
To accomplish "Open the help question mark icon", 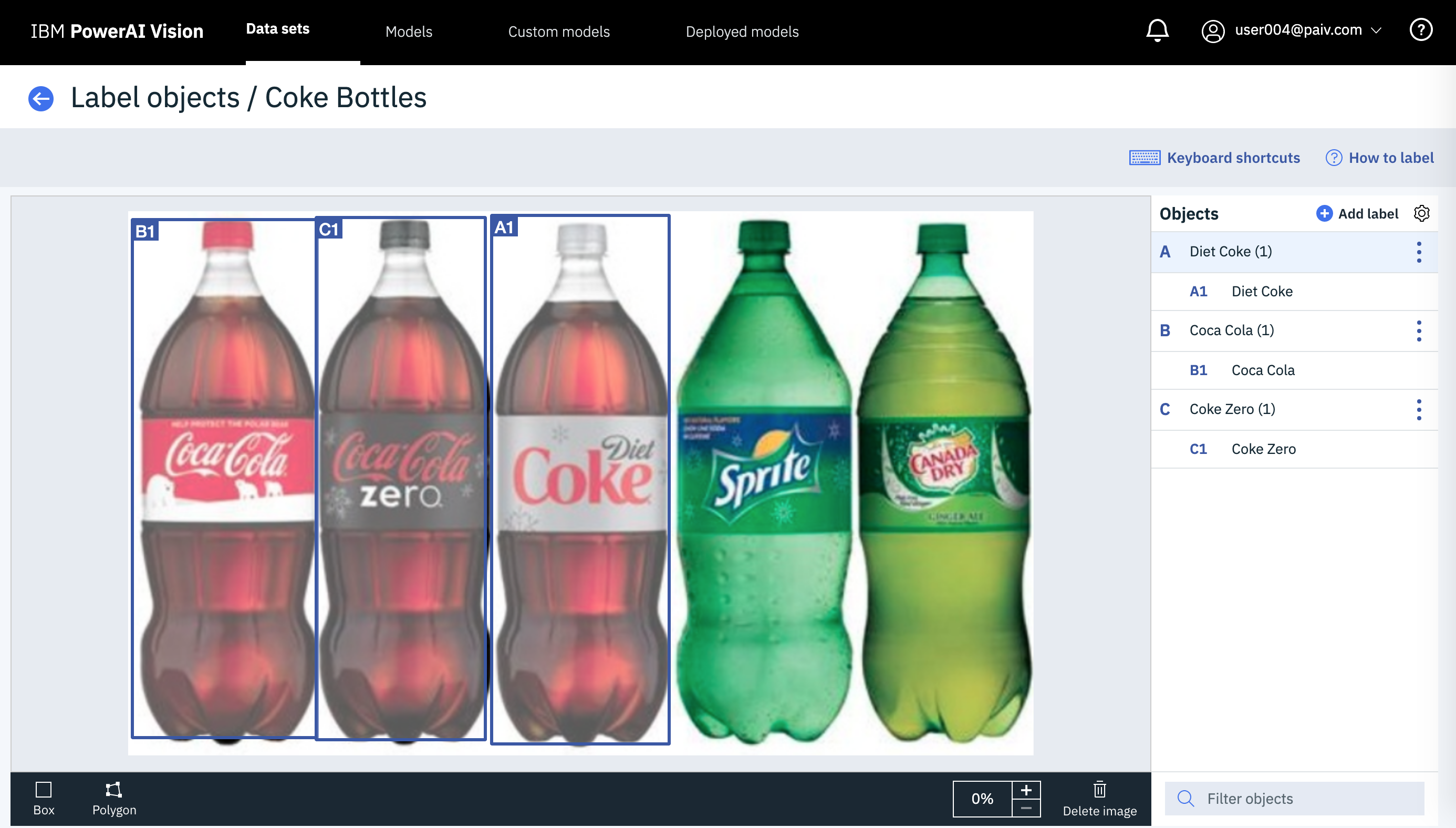I will 1420,30.
